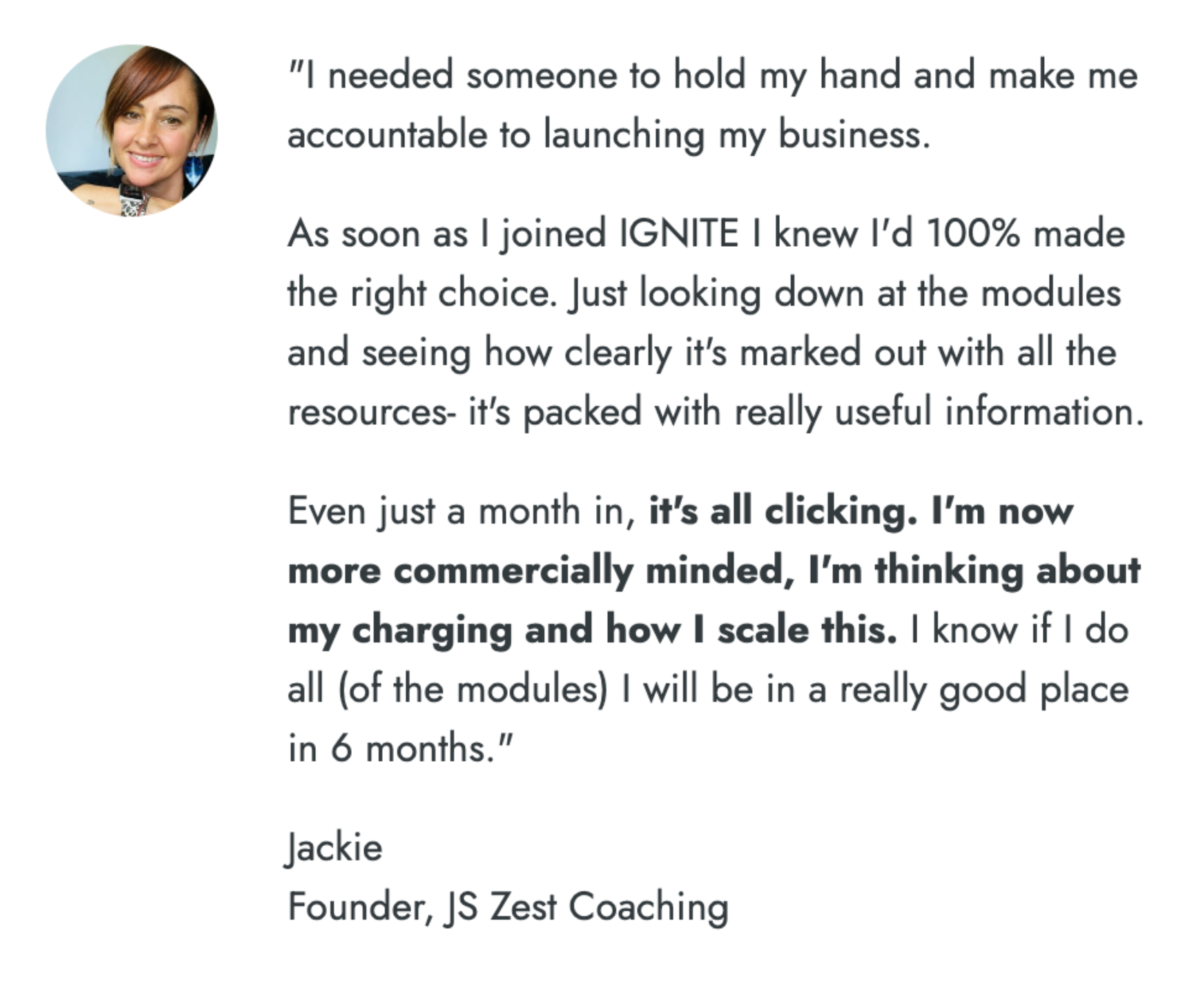
Task: Click the text "marked out with all the"
Action: [928, 352]
